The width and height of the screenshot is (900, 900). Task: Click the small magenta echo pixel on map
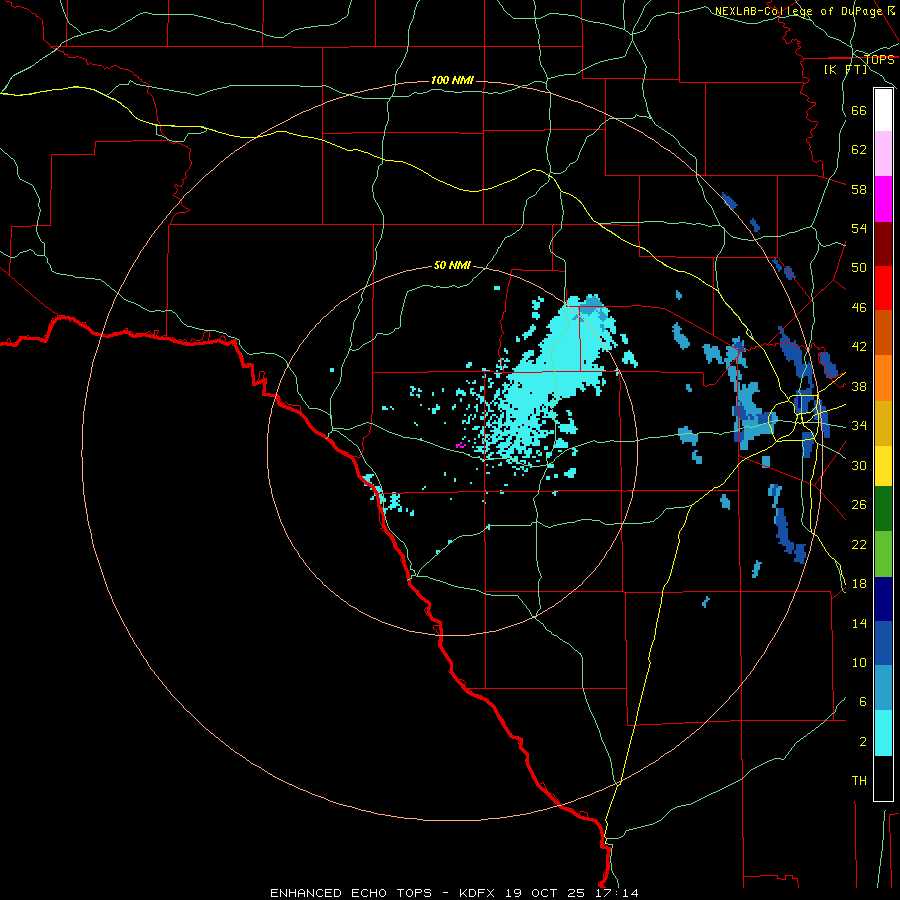click(x=460, y=445)
